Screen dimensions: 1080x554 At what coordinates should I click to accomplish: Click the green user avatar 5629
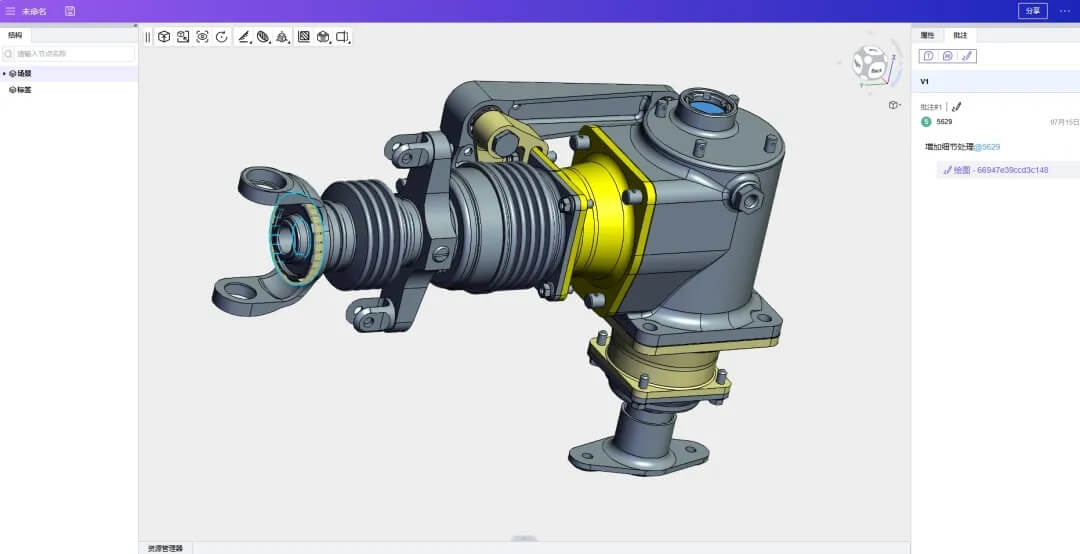[926, 122]
